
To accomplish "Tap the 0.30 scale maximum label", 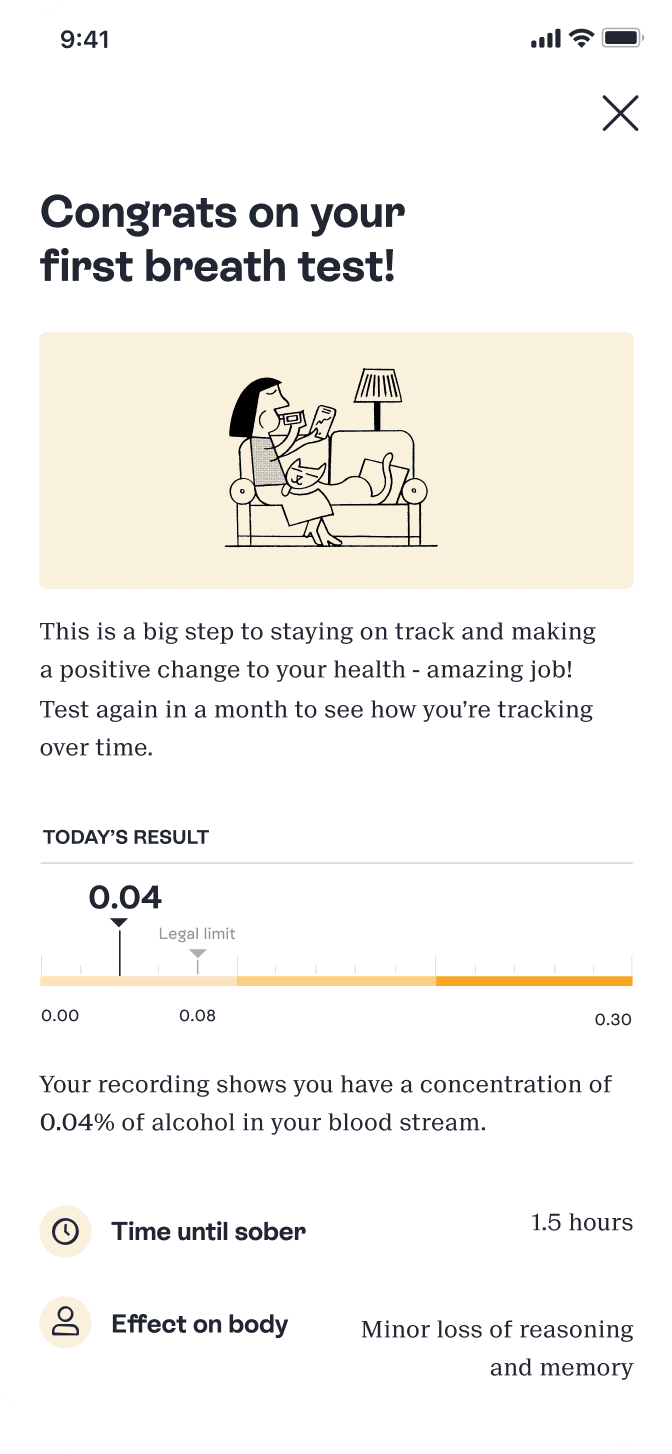I will pos(613,1020).
